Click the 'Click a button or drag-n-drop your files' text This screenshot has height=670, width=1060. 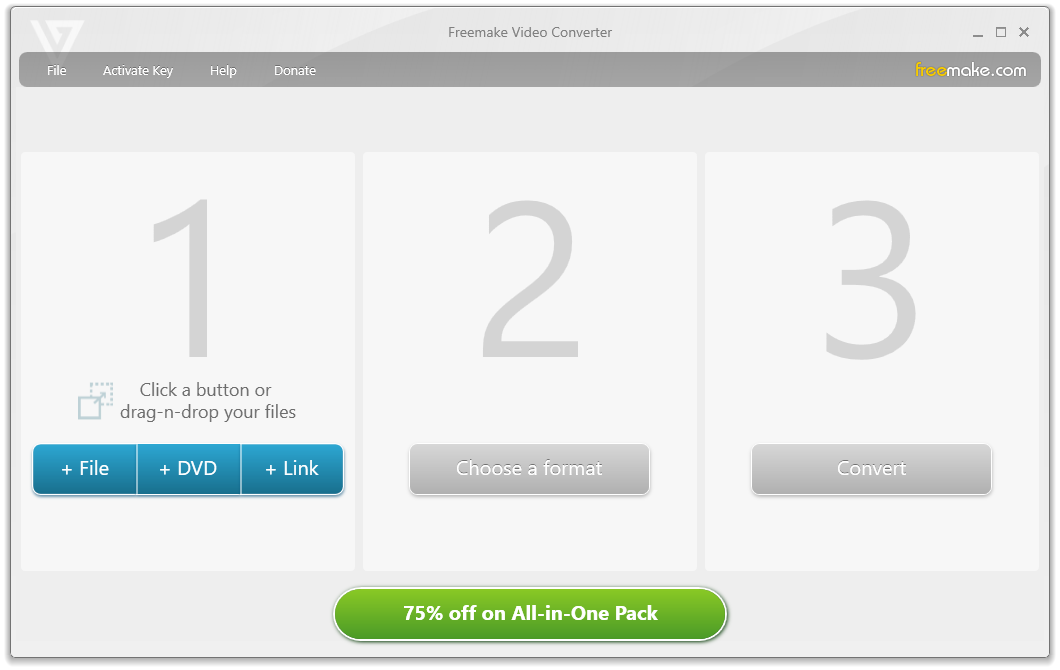(x=208, y=401)
